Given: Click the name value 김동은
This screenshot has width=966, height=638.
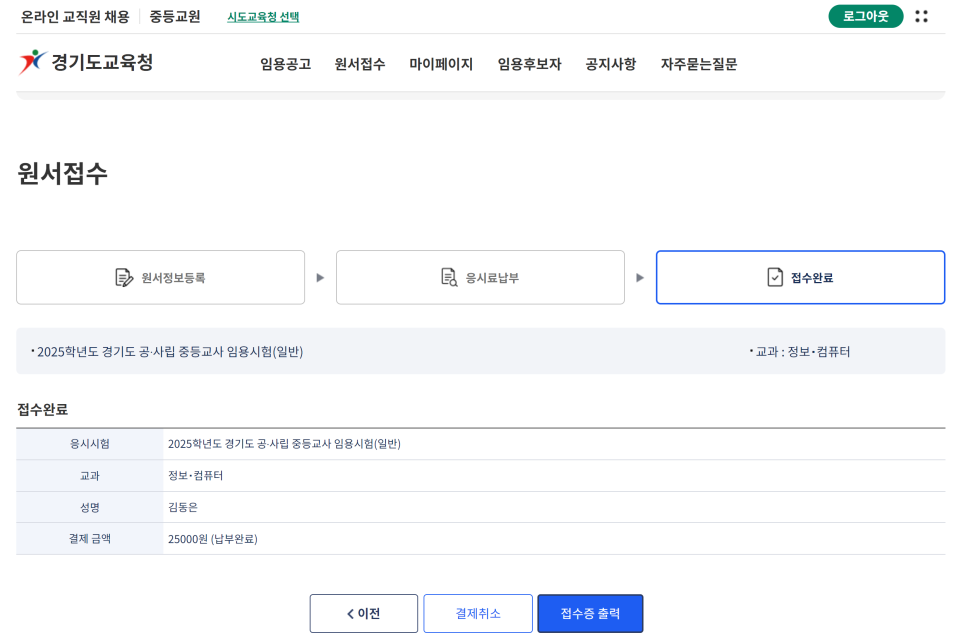Looking at the screenshot, I should tap(183, 507).
